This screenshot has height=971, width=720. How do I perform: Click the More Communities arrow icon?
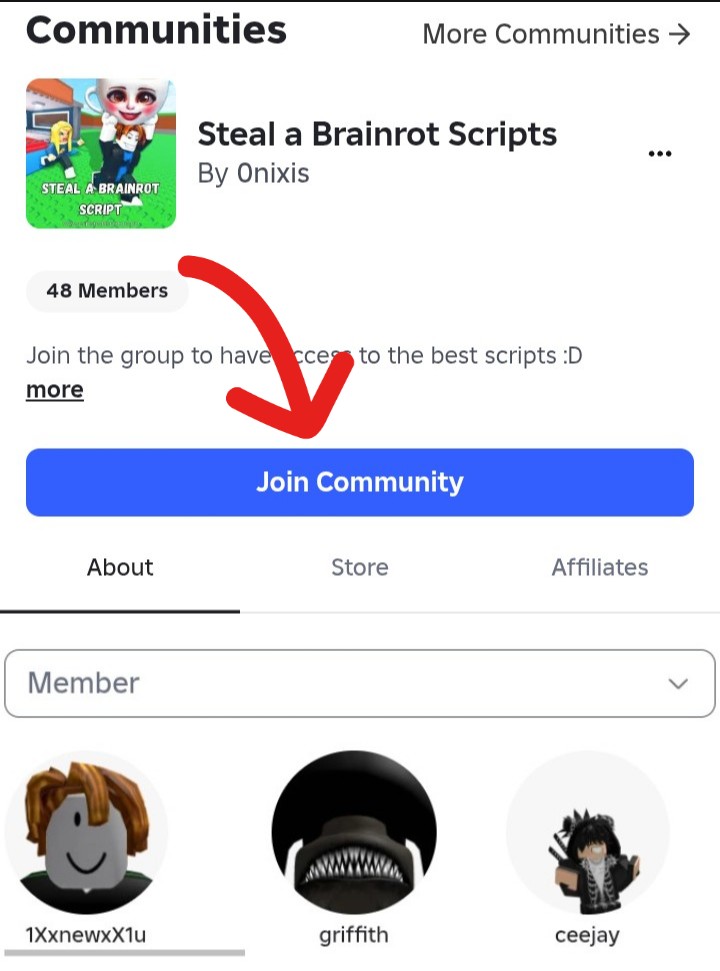pos(680,35)
